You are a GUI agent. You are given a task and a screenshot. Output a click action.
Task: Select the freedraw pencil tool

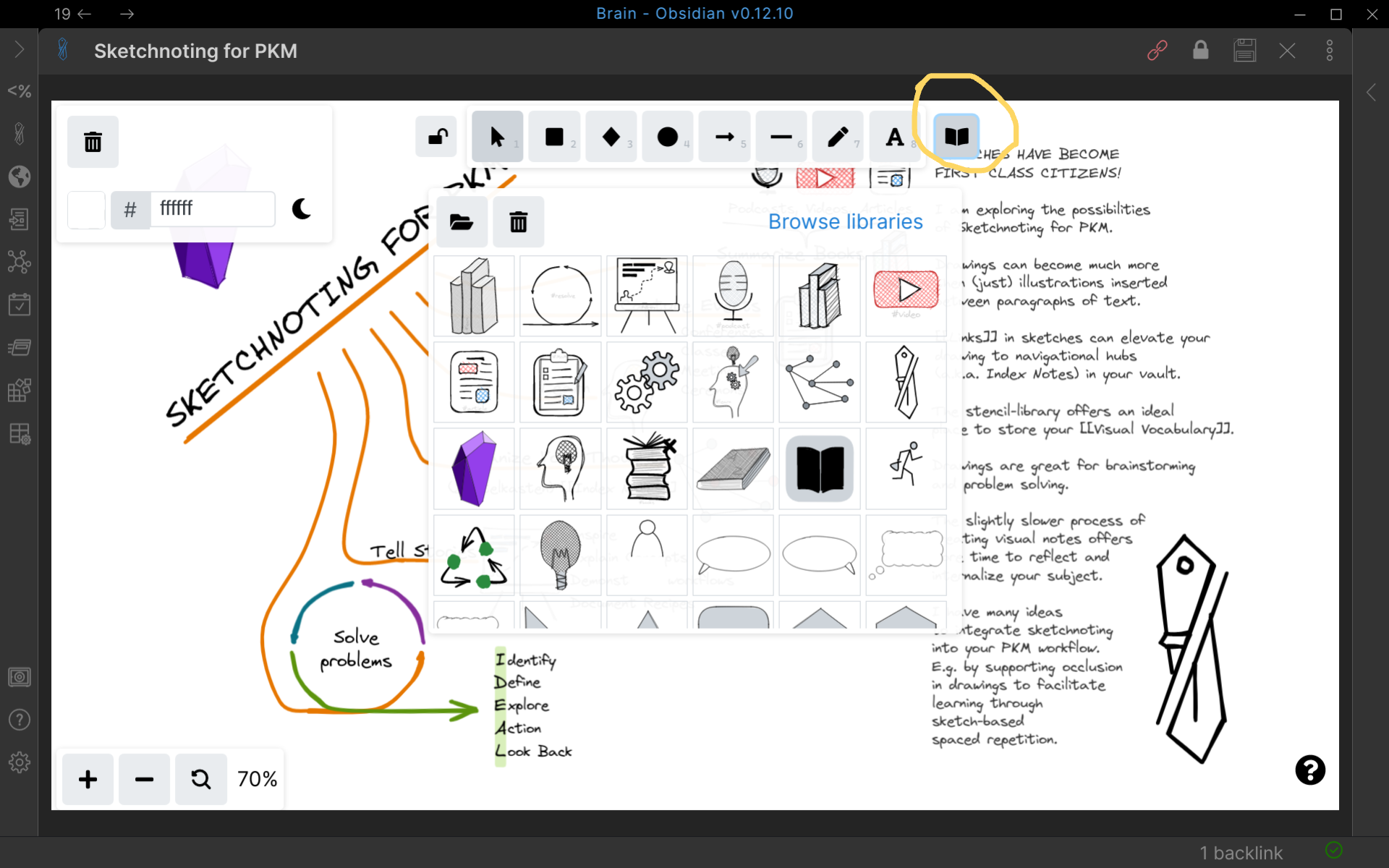[x=838, y=137]
